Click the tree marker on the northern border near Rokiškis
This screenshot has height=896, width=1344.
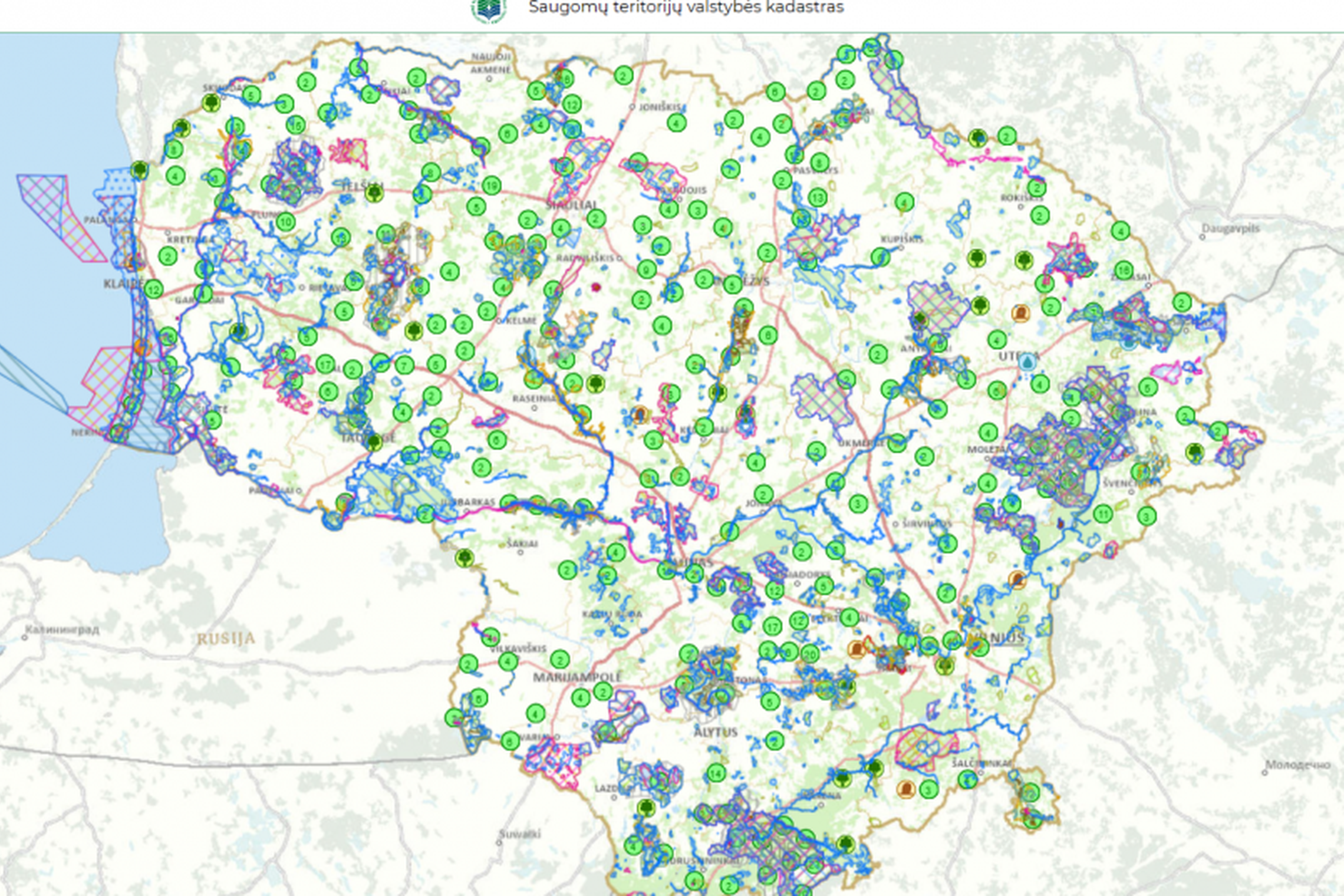pyautogui.click(x=979, y=139)
